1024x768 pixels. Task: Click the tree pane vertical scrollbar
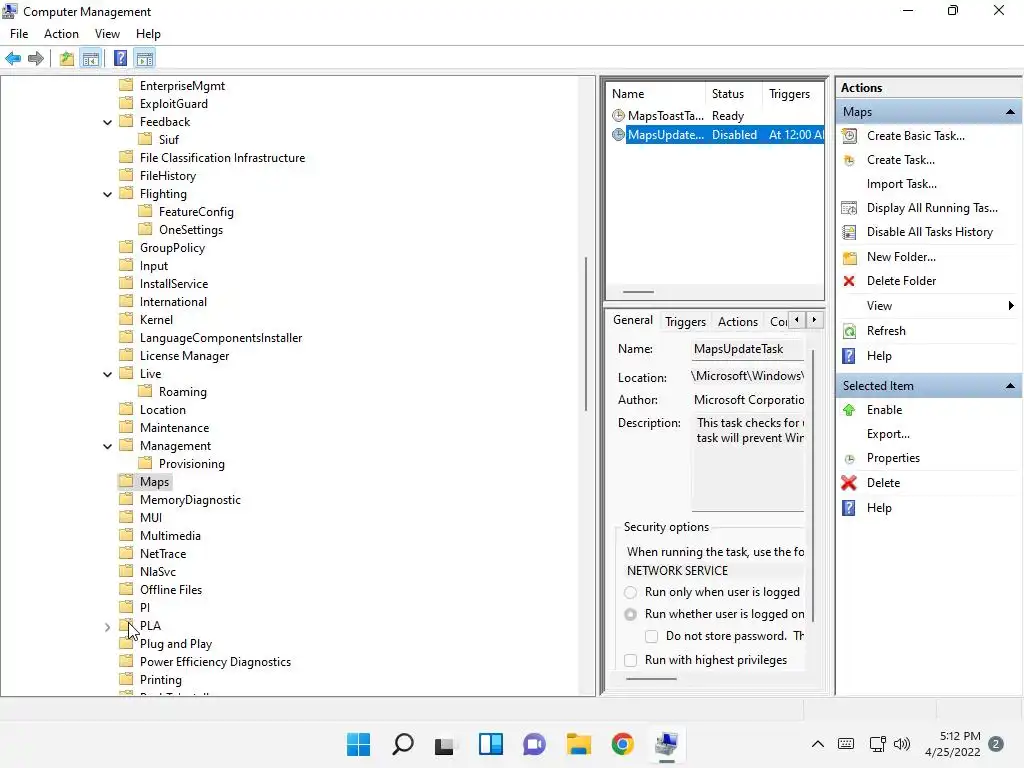(x=586, y=333)
